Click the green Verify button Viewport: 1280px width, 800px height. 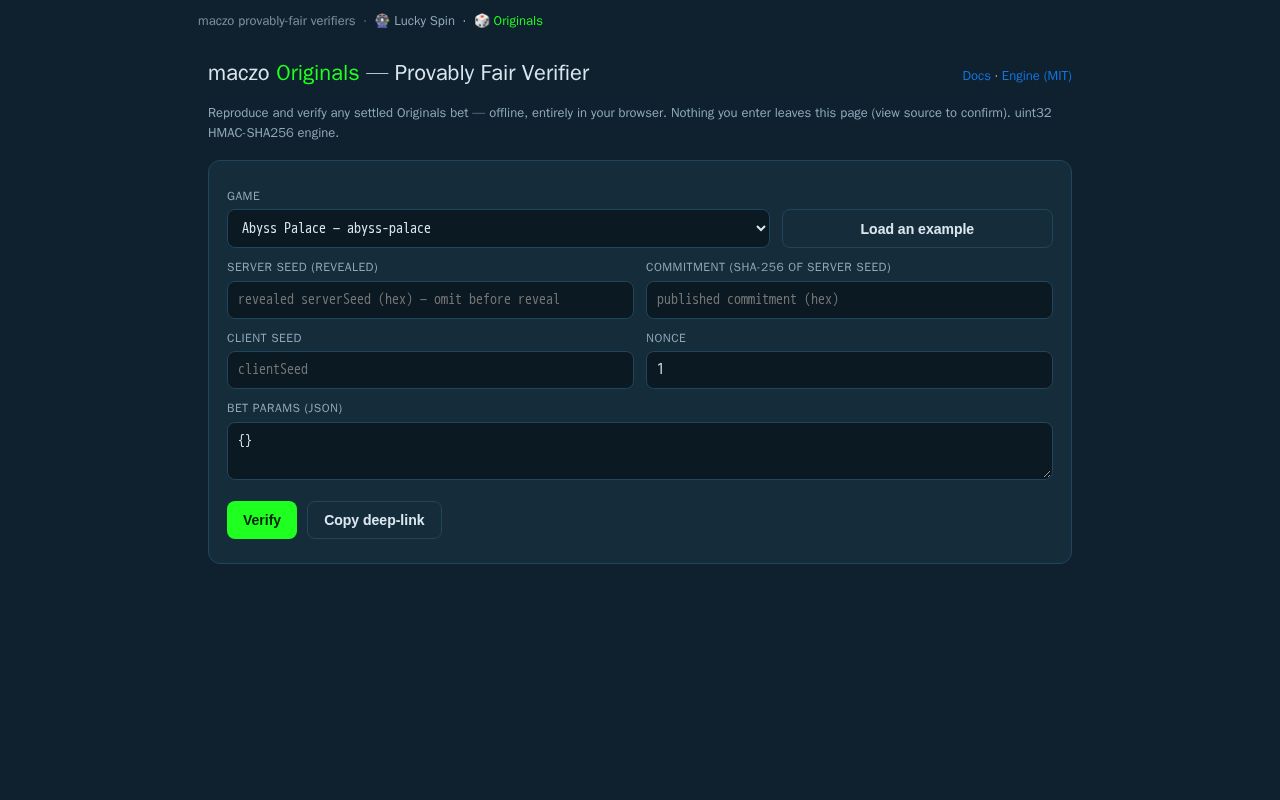click(x=262, y=520)
